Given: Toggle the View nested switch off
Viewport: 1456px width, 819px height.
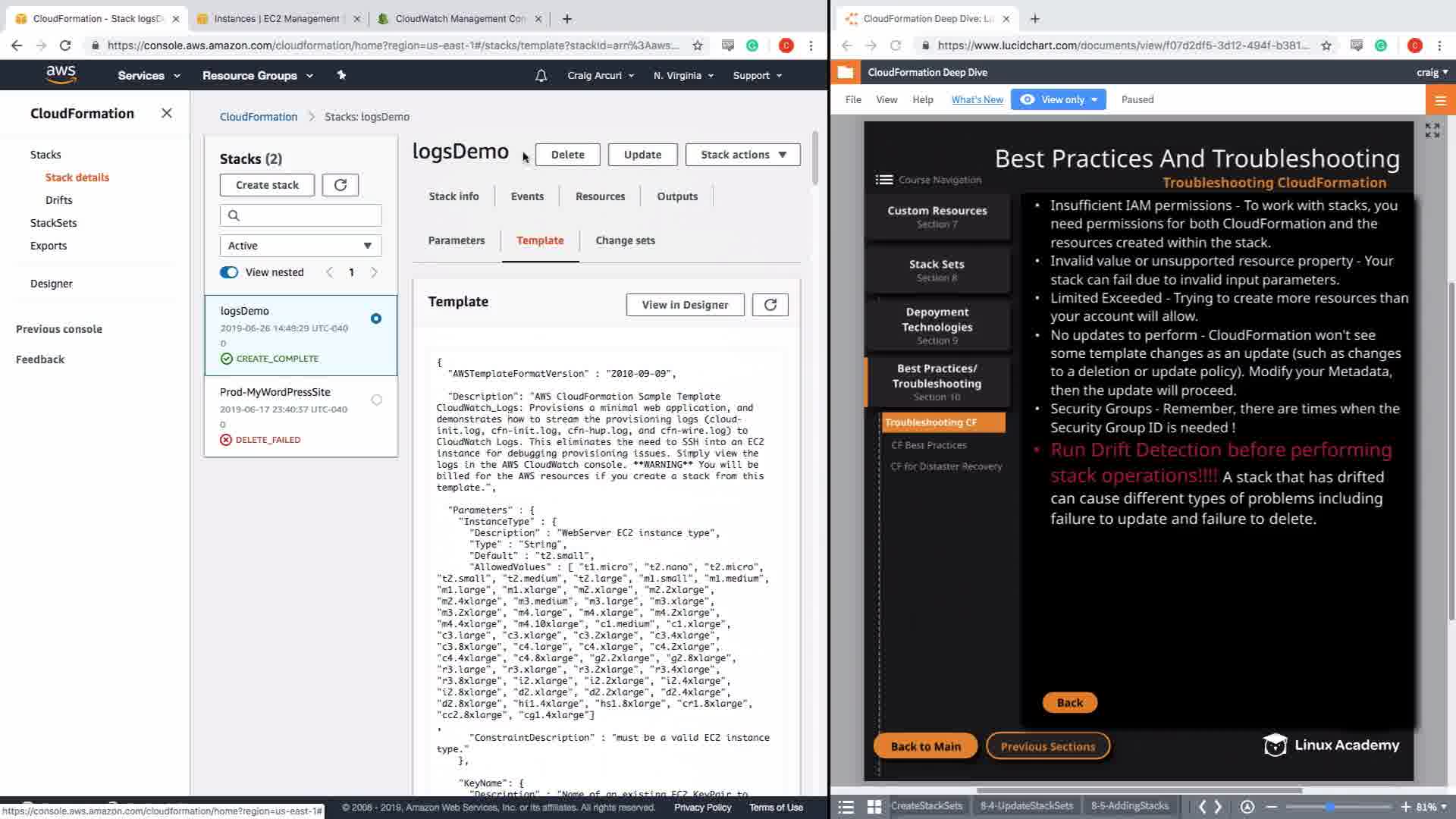Looking at the screenshot, I should [x=229, y=272].
